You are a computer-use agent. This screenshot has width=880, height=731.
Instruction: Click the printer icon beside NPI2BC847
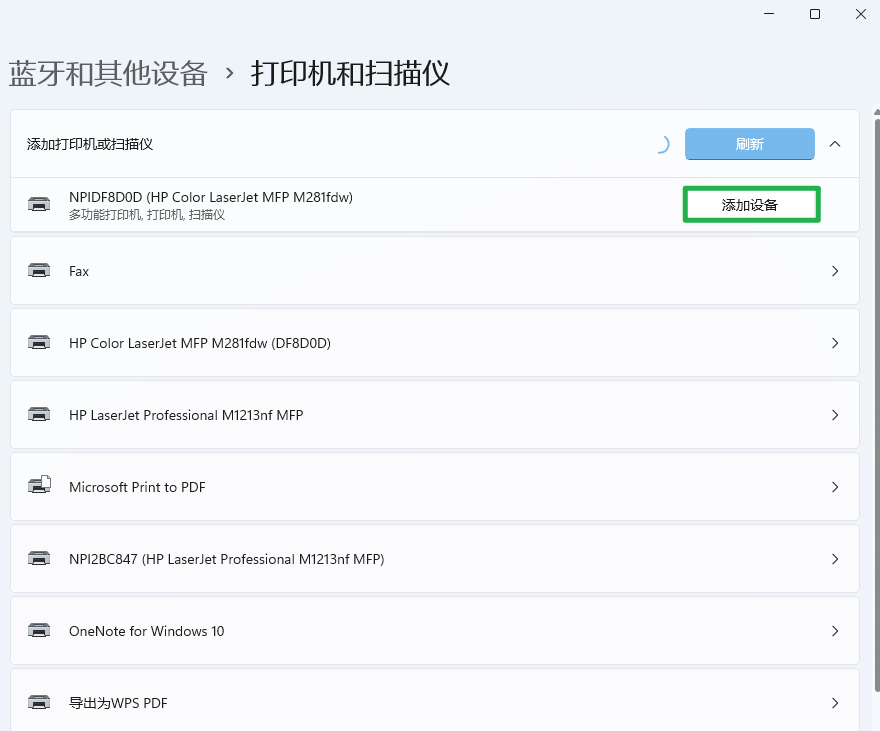coord(39,559)
